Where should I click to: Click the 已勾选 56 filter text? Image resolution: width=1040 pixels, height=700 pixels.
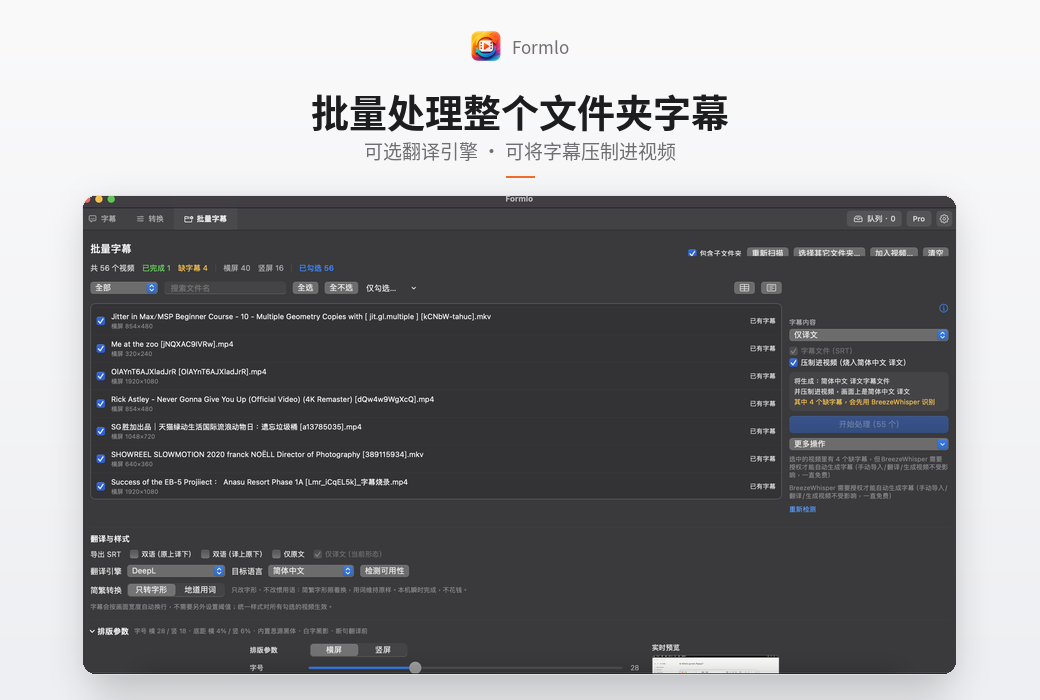(316, 268)
